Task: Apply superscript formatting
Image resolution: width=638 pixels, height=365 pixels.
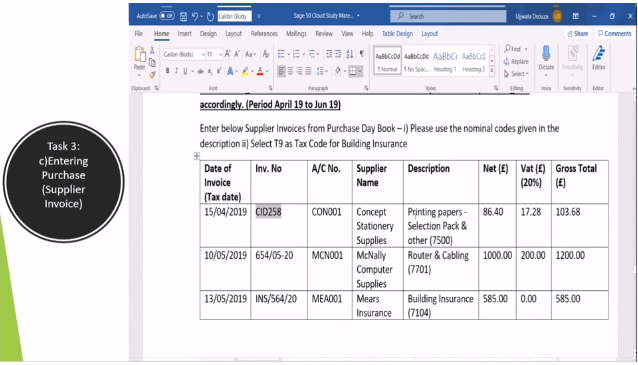Action: click(x=218, y=71)
